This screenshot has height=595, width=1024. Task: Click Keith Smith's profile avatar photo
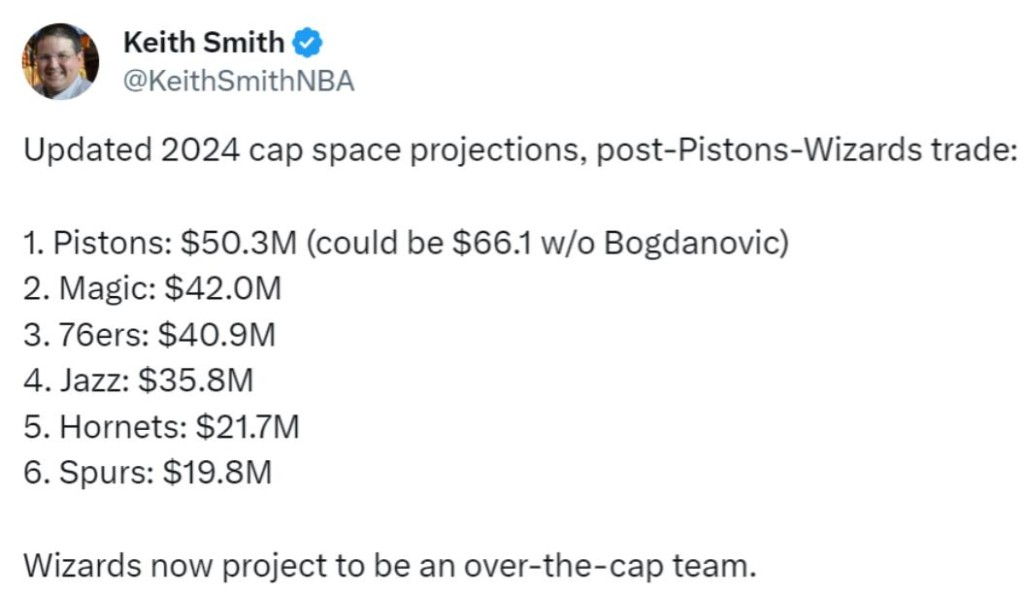coord(60,61)
